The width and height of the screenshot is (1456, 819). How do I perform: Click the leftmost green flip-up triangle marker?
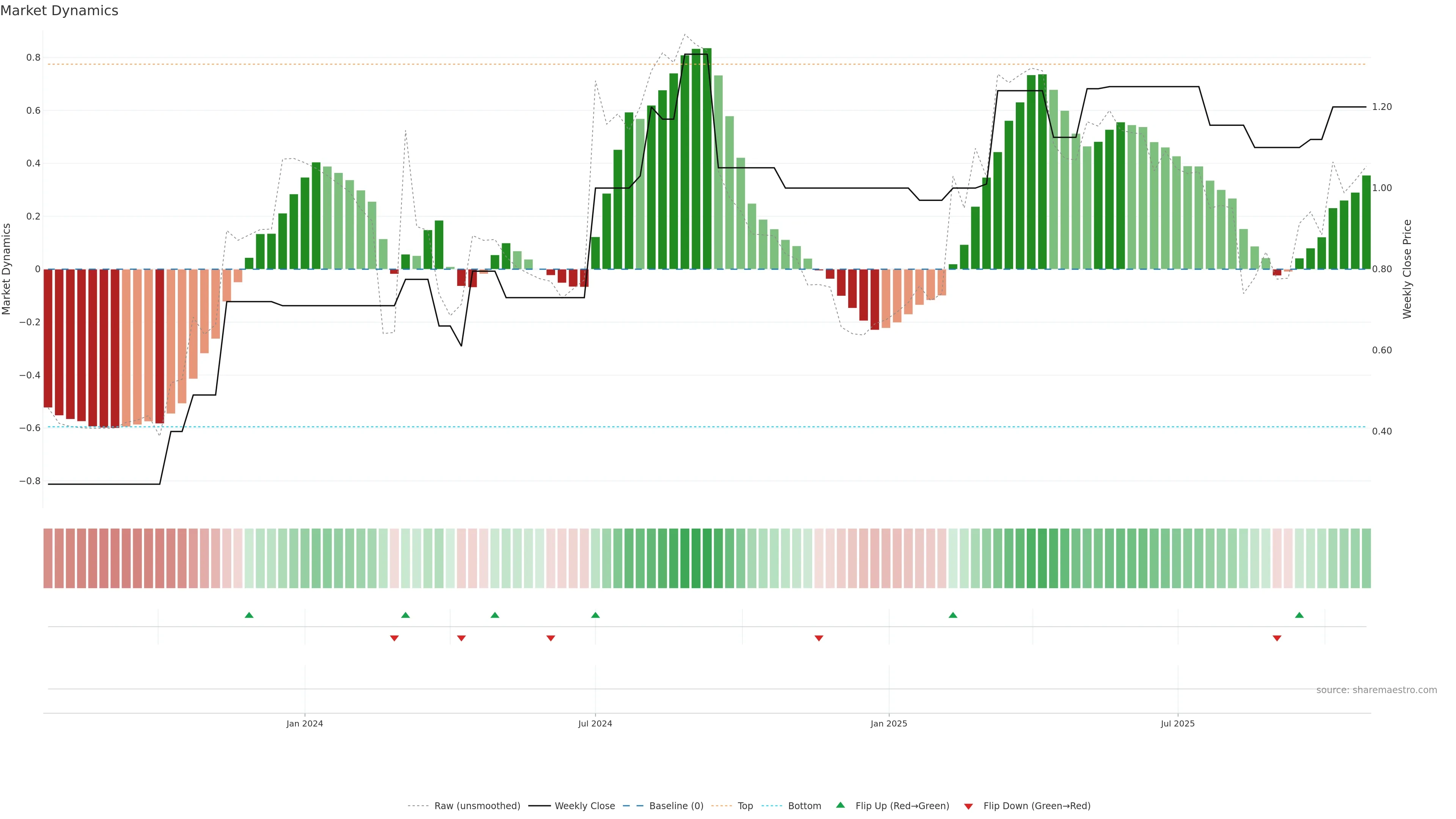pos(249,615)
